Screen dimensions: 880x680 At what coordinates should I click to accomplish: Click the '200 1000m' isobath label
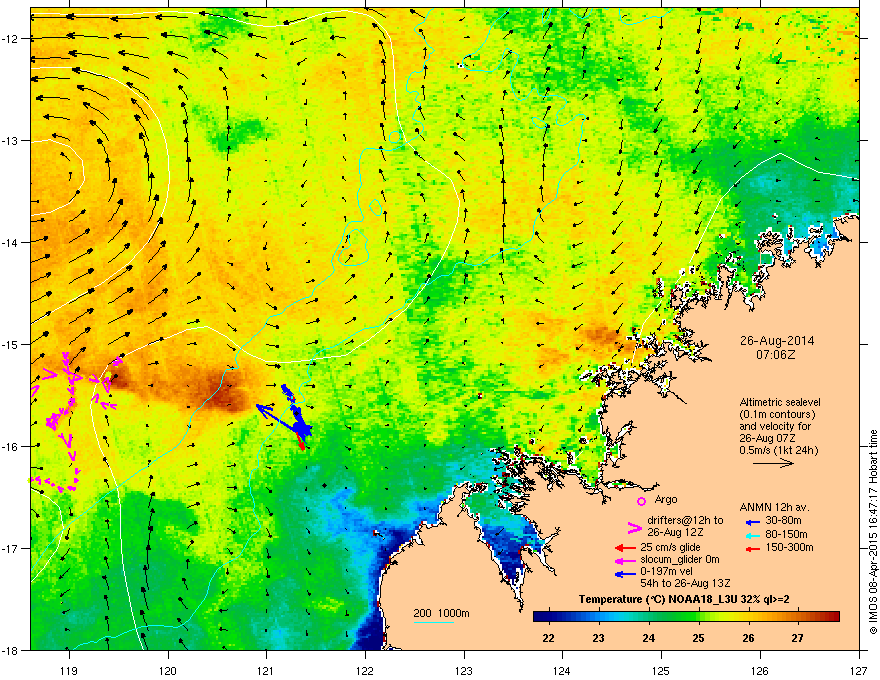(441, 613)
